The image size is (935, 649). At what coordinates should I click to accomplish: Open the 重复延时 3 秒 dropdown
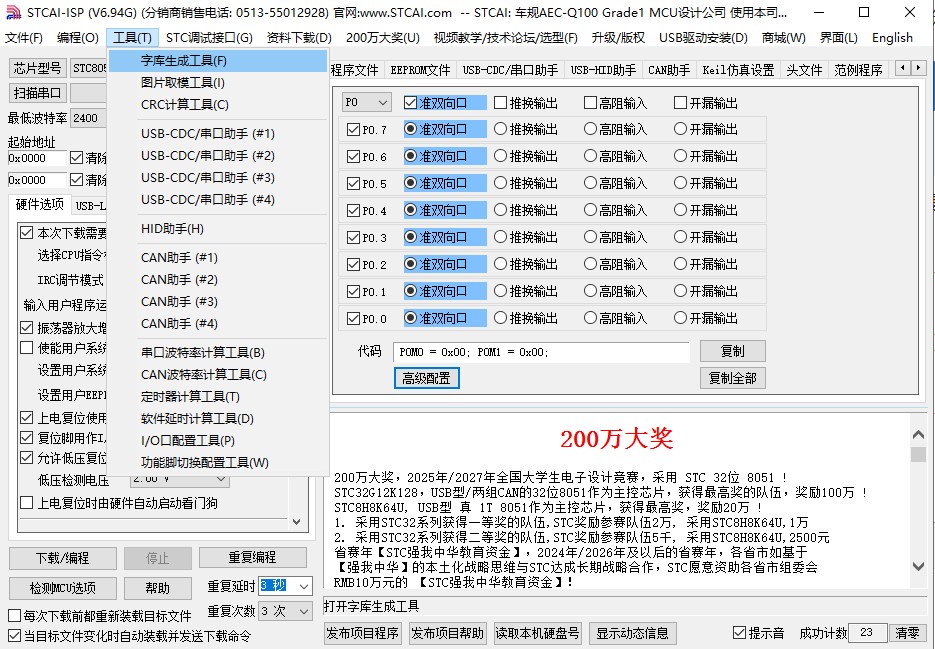pyautogui.click(x=304, y=586)
